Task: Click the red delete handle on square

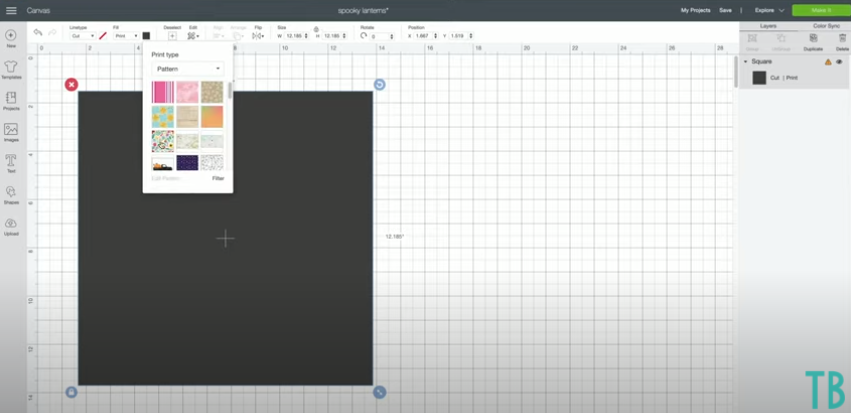Action: point(72,85)
